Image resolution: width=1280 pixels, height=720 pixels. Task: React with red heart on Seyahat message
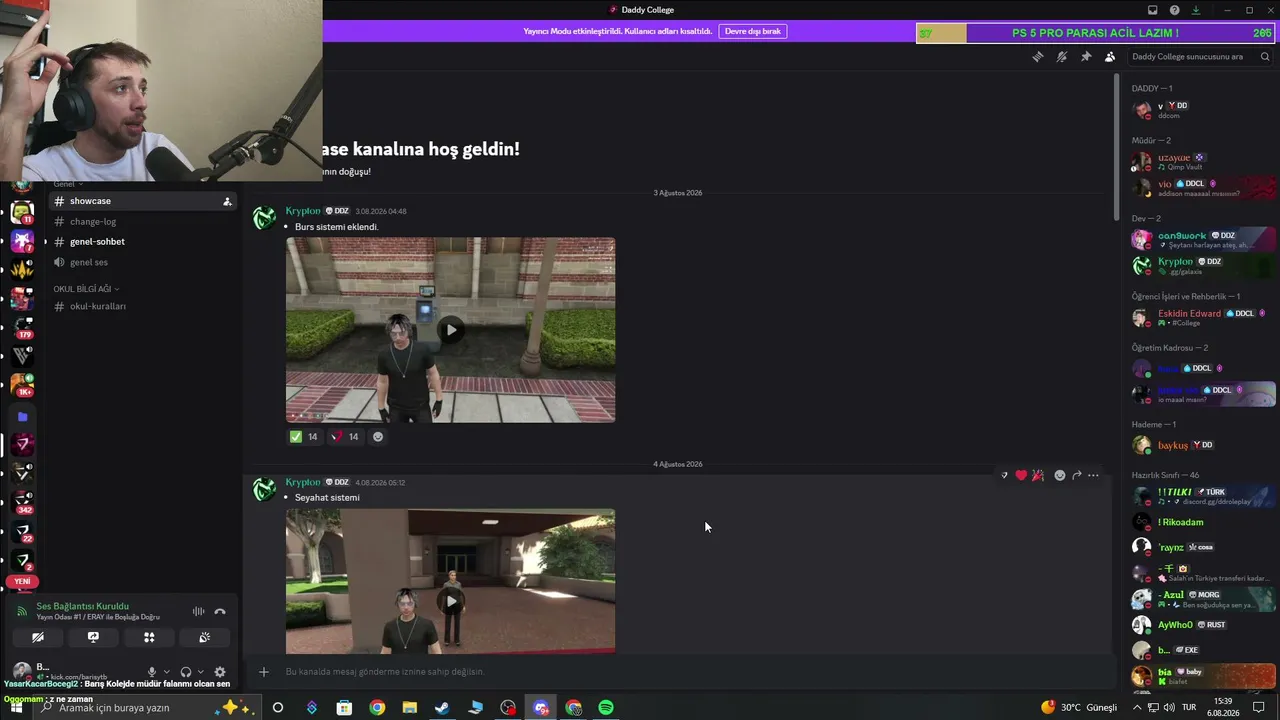click(x=1021, y=475)
